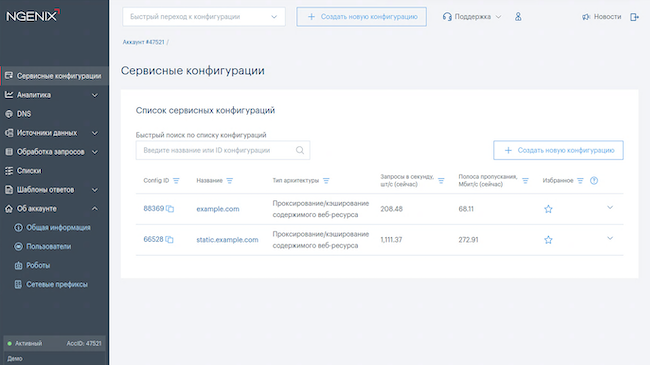The height and width of the screenshot is (365, 650).
Task: Focus the configuration search field
Action: coord(223,150)
